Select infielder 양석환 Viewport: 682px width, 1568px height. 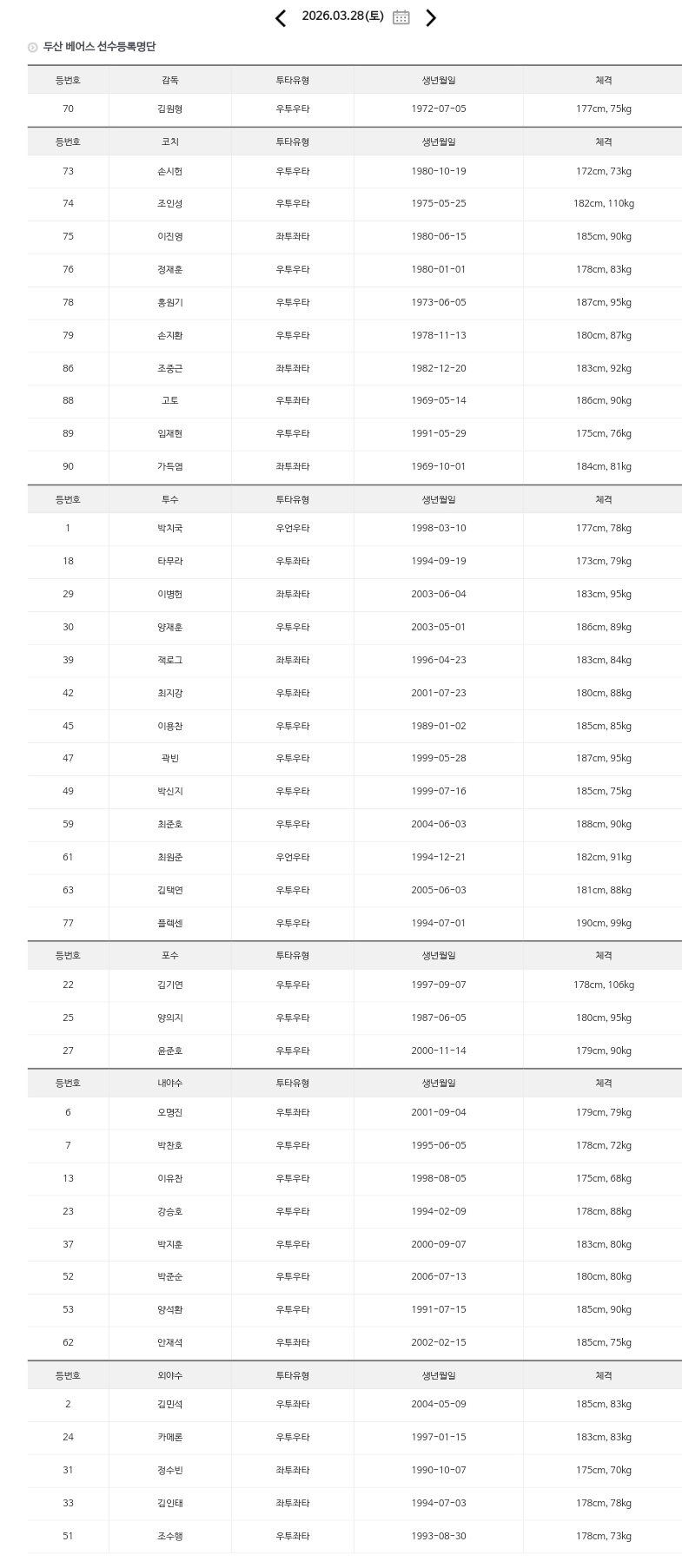(x=170, y=1310)
